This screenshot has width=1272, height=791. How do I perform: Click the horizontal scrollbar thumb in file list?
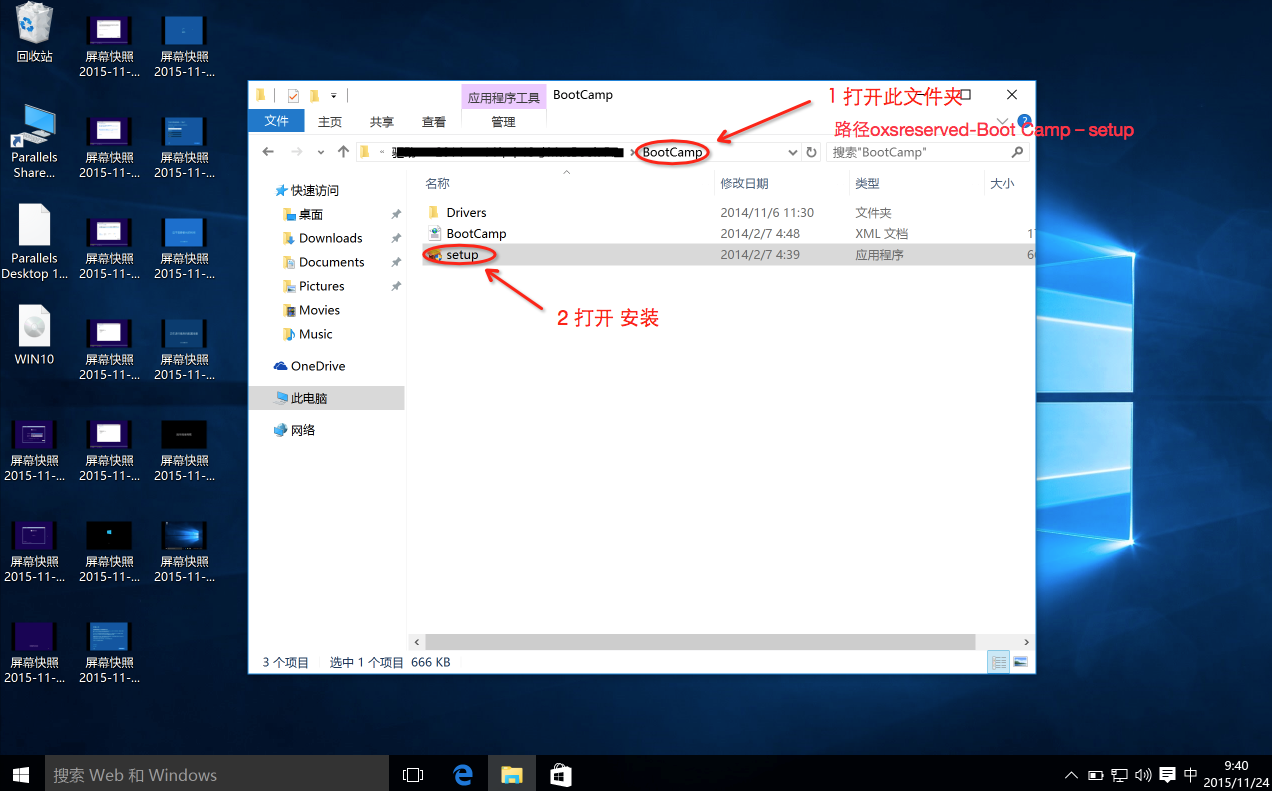[700, 642]
